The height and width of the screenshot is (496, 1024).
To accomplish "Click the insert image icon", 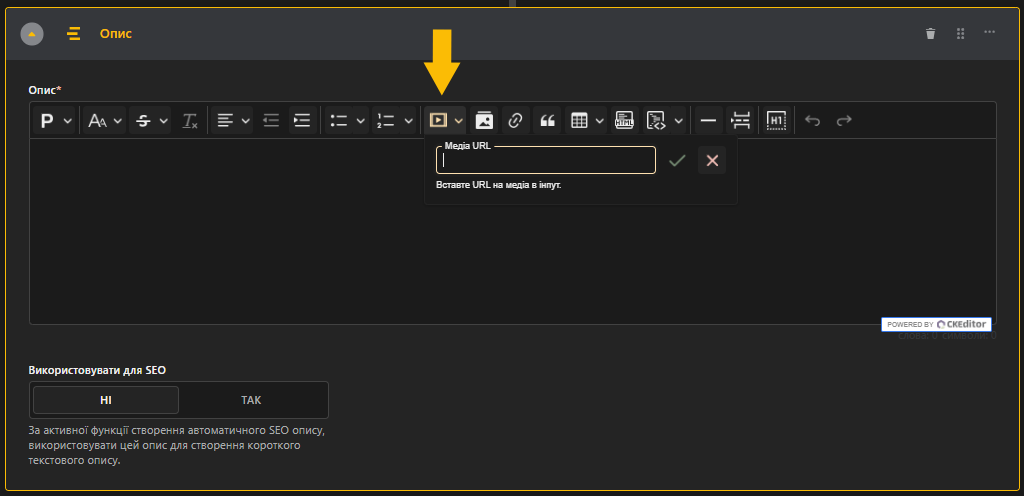I will 484,120.
